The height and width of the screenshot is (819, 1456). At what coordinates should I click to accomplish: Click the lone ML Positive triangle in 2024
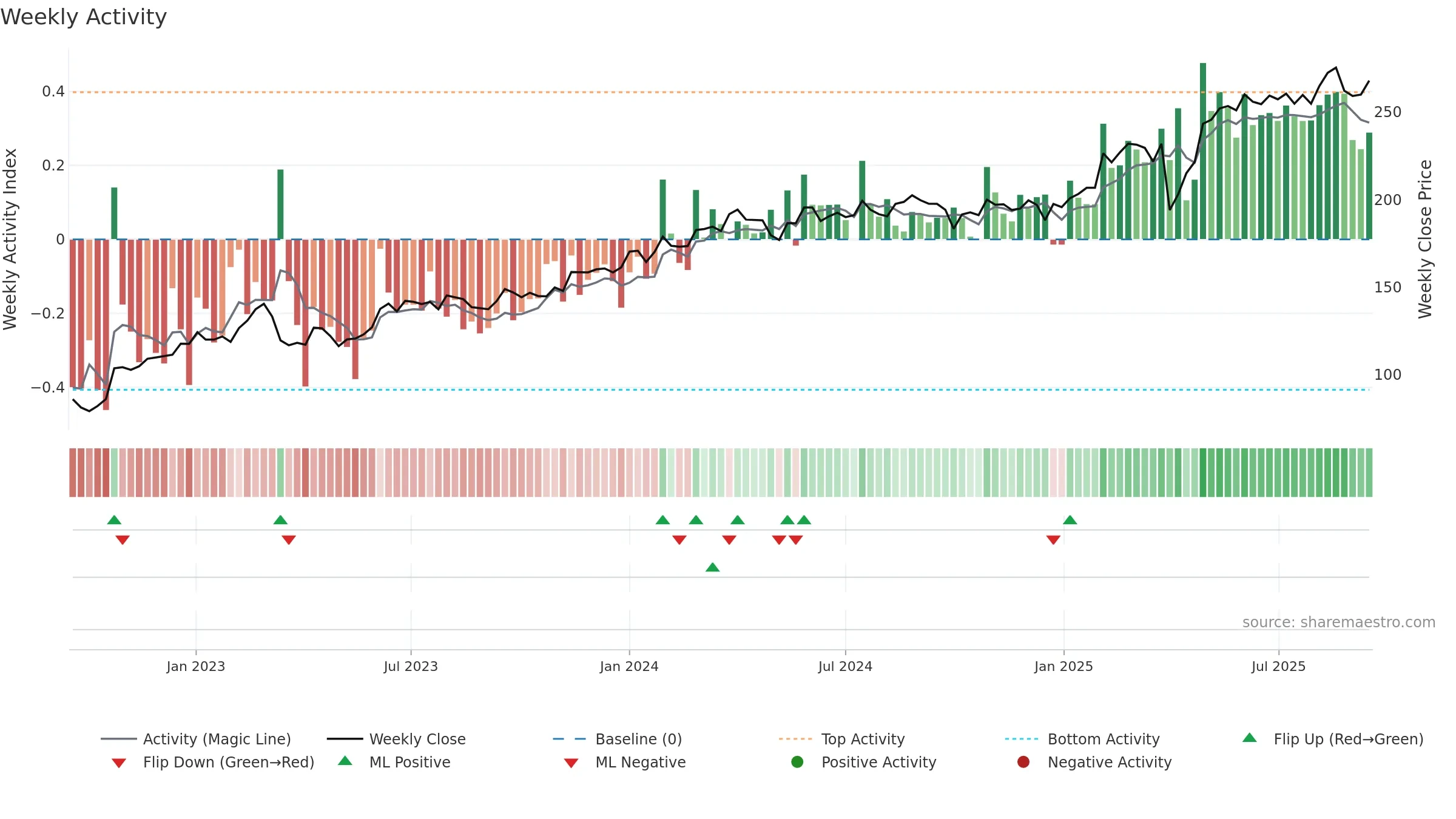coord(713,567)
